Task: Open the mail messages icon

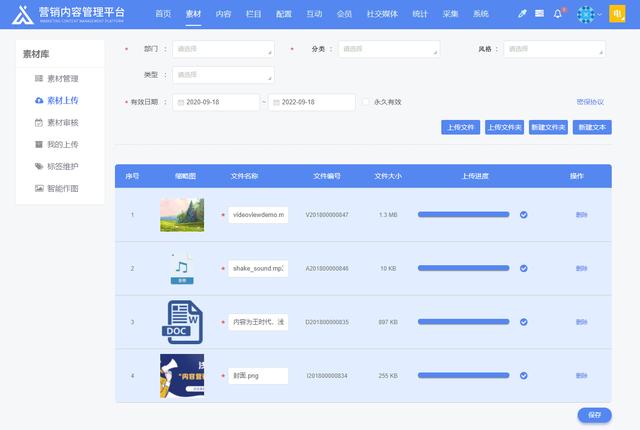Action: 540,14
